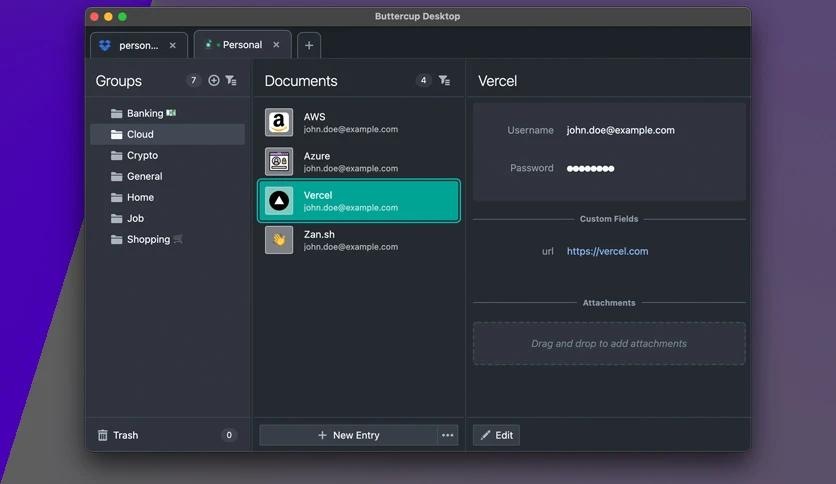Image resolution: width=836 pixels, height=484 pixels.
Task: Select the Shopping group
Action: (x=167, y=240)
